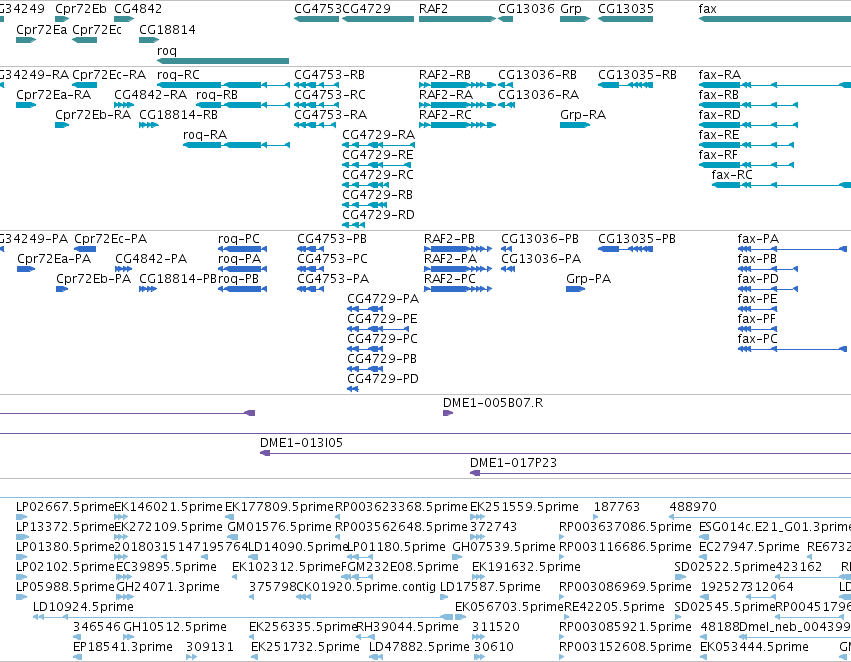Image resolution: width=851 pixels, height=662 pixels.
Task: Click protein Cpr72Eb-PA
Action: coord(62,289)
